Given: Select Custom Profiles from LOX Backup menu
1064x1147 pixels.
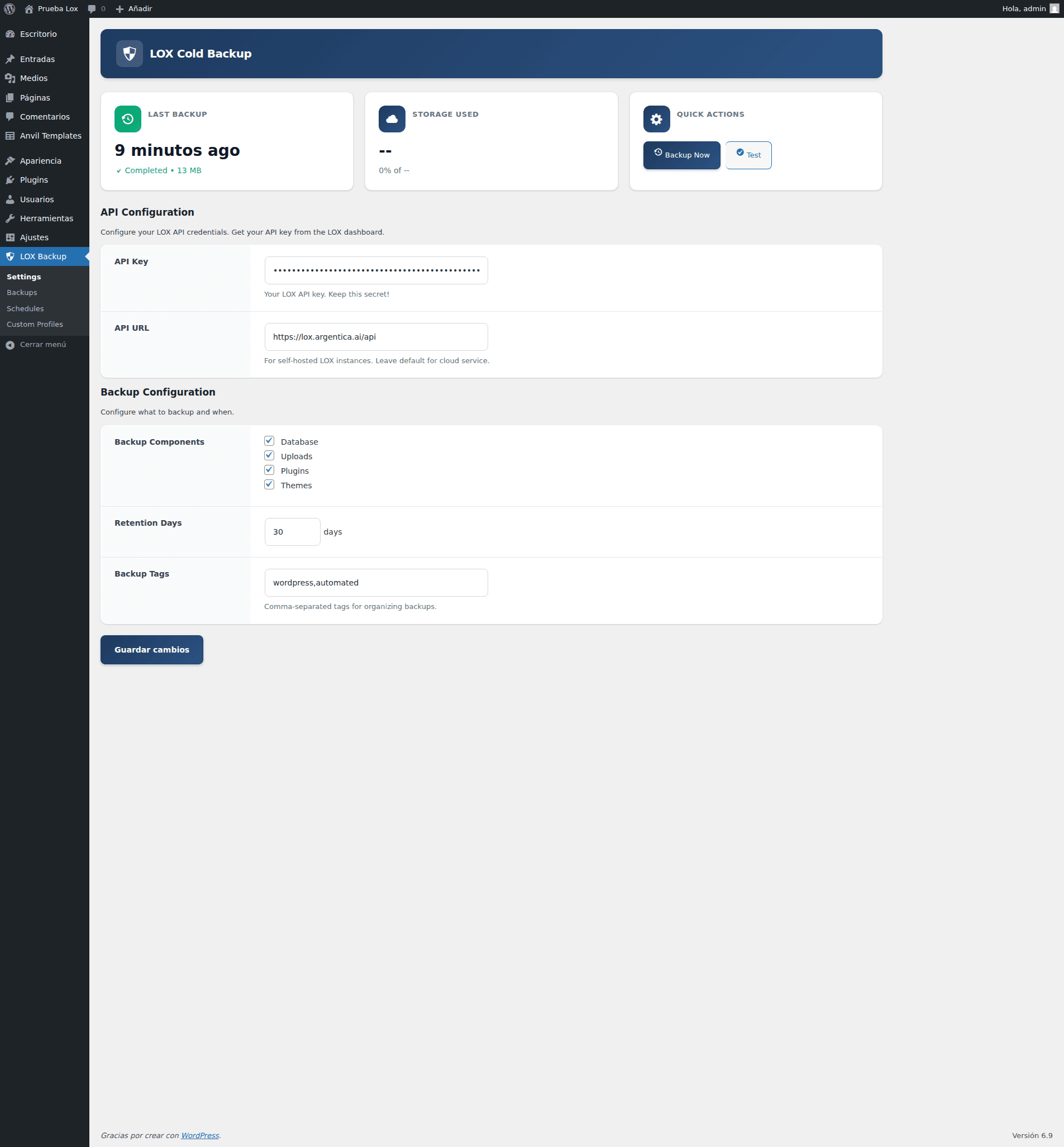Looking at the screenshot, I should pos(35,324).
